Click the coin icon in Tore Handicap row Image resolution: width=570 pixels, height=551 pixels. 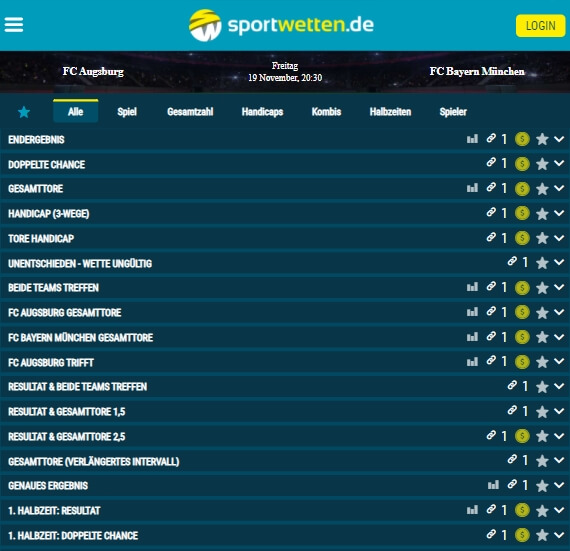[x=522, y=238]
